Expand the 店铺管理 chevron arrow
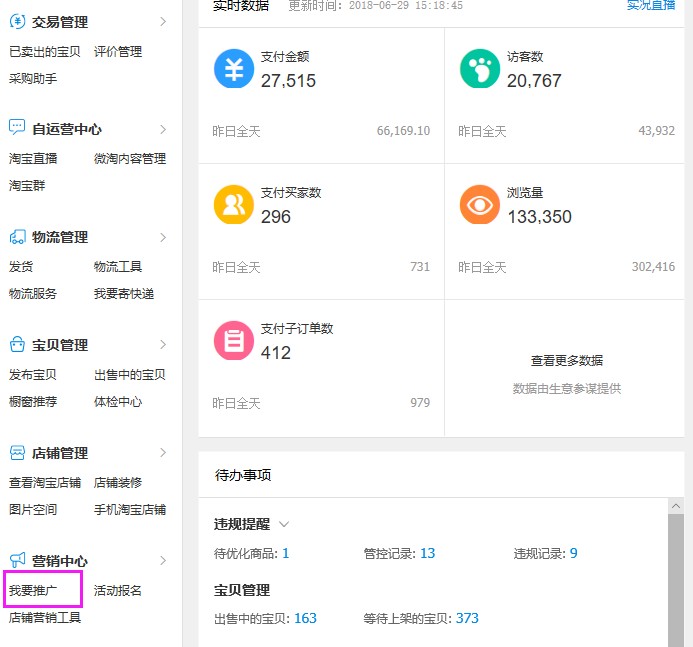Screen dimensions: 693x647 (x=163, y=453)
